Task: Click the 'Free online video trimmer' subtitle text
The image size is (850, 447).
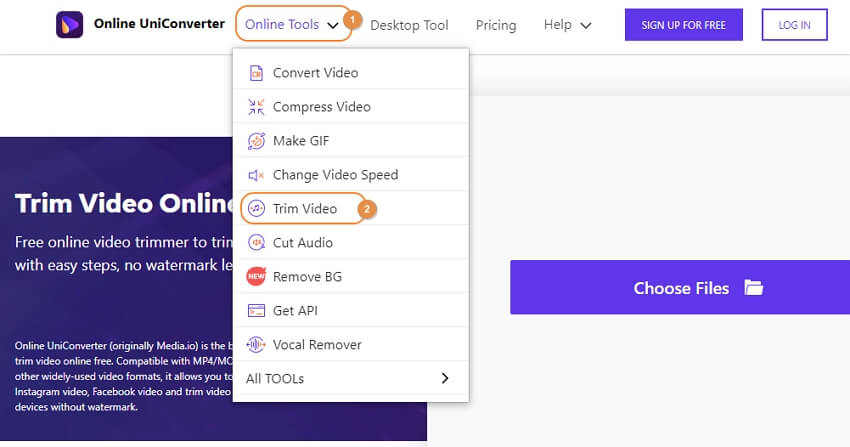Action: pyautogui.click(x=124, y=254)
